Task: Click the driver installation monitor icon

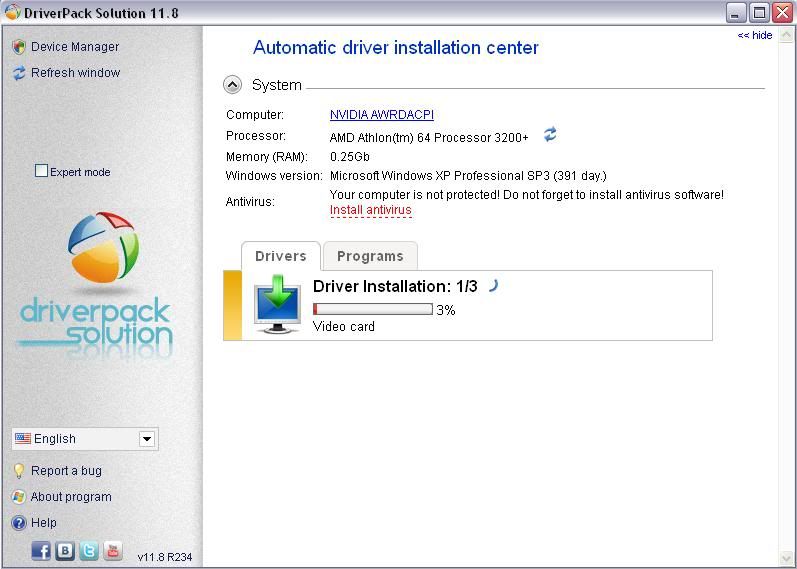Action: click(277, 304)
